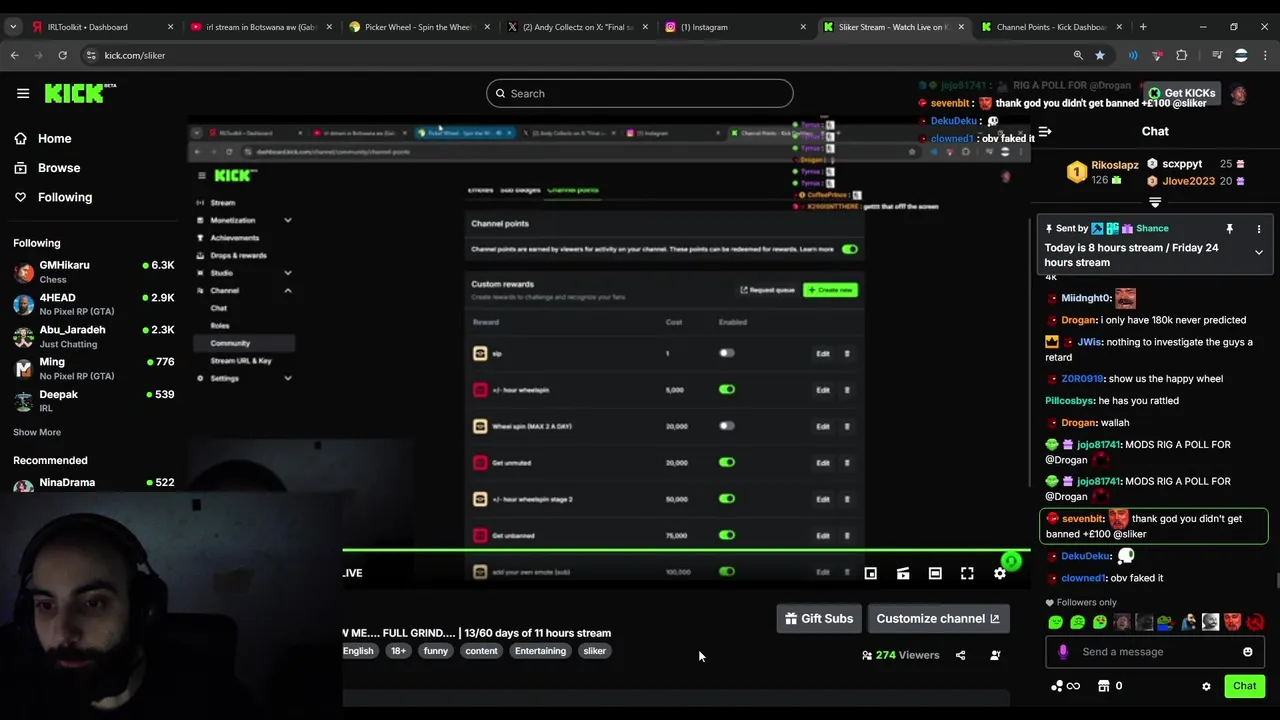Click the Get KICKs button

point(1181,93)
